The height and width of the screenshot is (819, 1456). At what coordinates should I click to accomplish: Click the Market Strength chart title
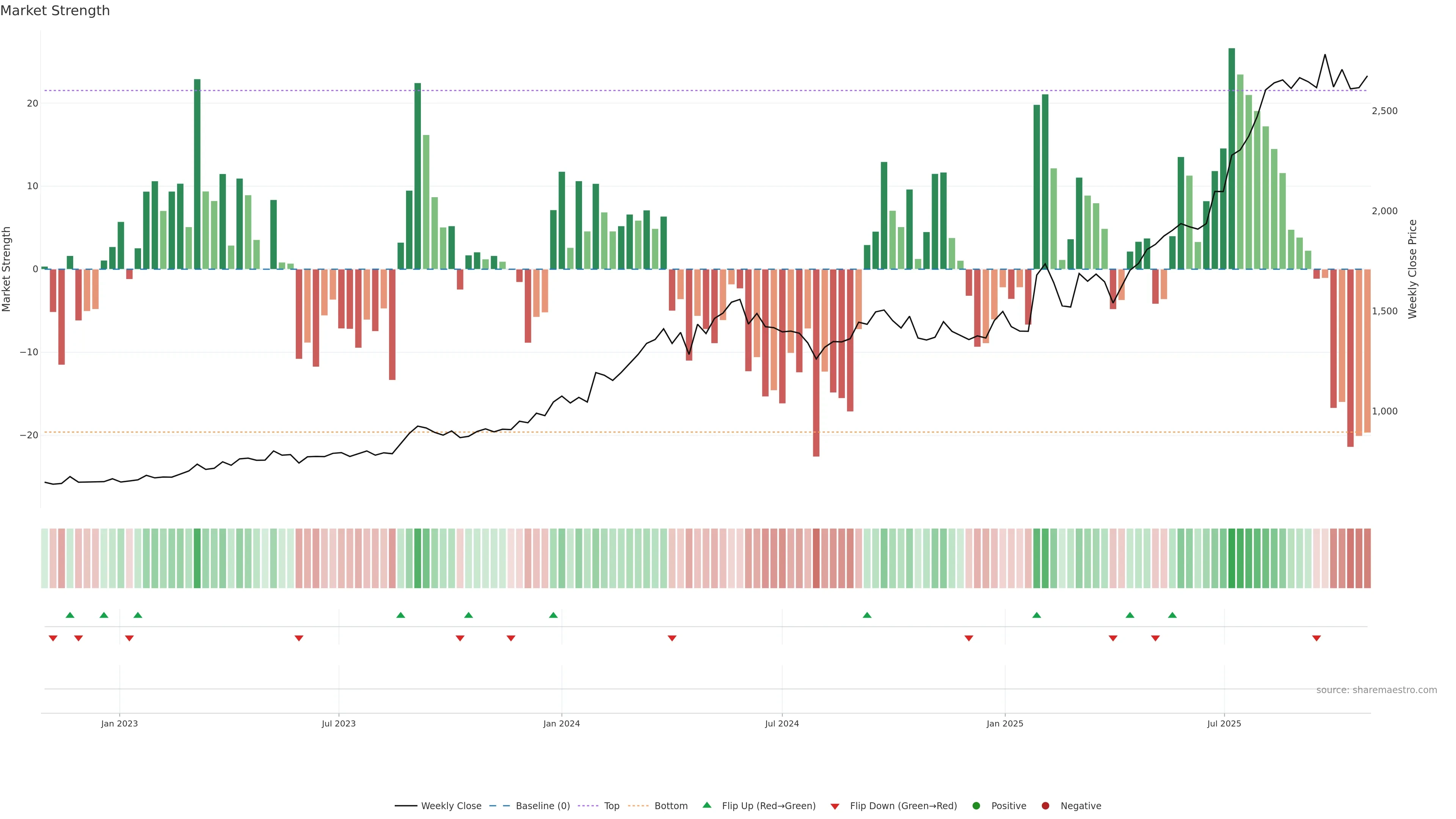(x=55, y=11)
